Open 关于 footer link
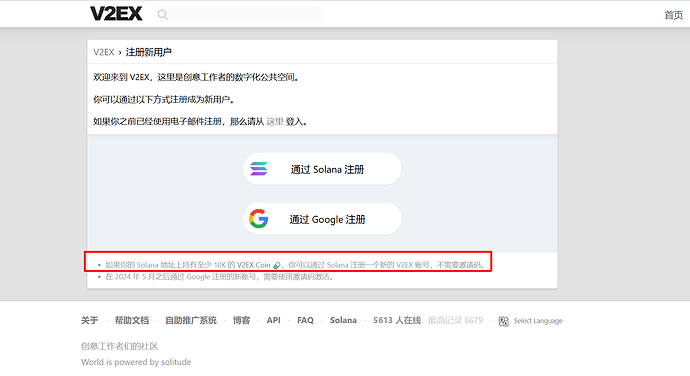690x376 pixels. click(x=89, y=321)
